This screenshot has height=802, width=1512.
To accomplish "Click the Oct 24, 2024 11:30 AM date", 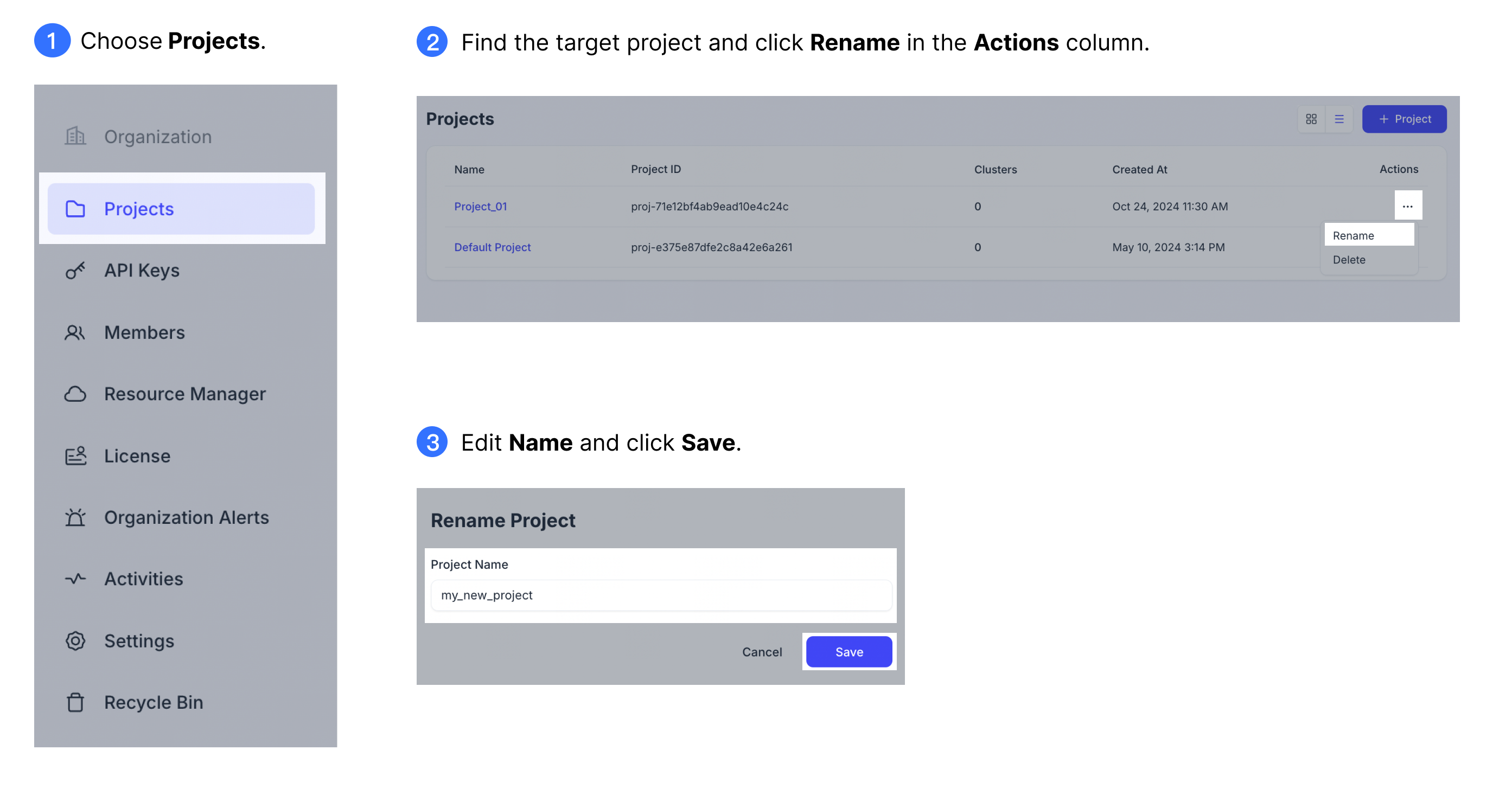I will click(1169, 207).
